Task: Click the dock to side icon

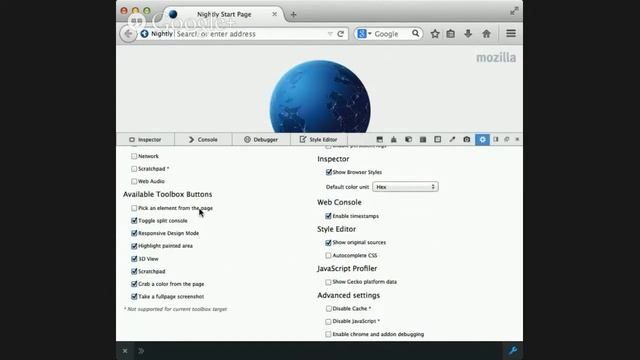Action: point(496,140)
